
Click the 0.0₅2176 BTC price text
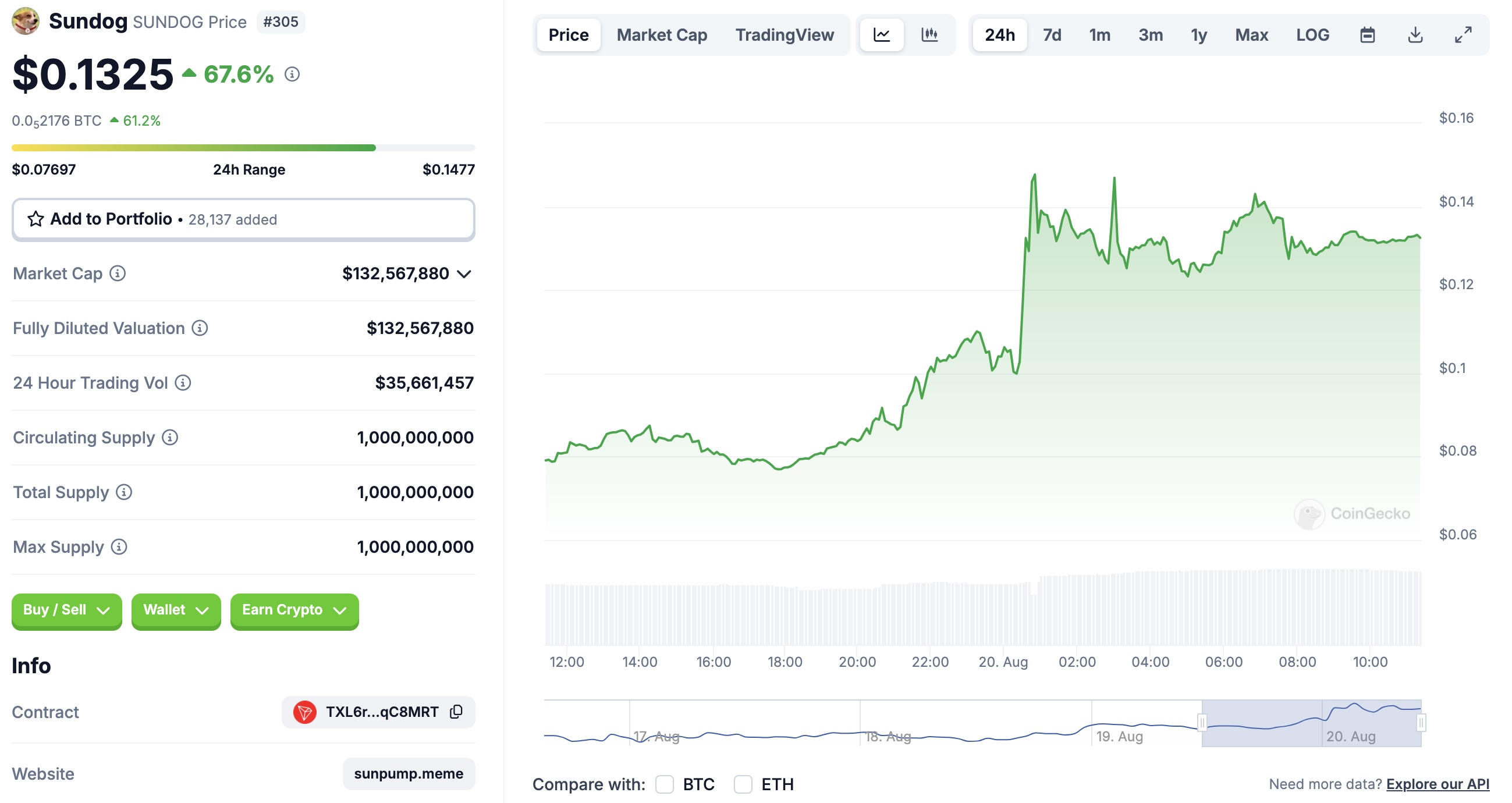pos(57,121)
